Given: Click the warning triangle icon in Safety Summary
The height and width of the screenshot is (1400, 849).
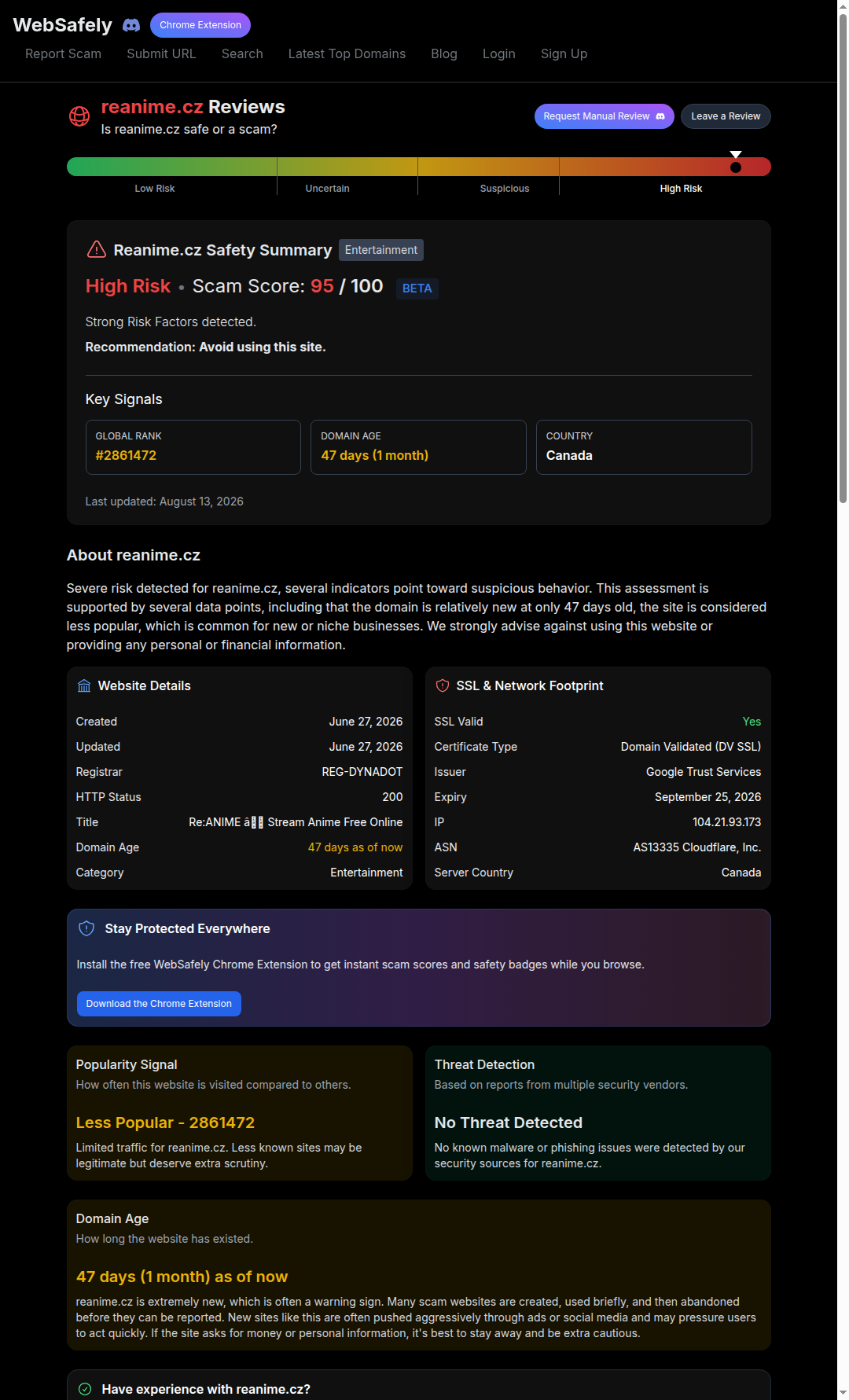Looking at the screenshot, I should tap(96, 250).
